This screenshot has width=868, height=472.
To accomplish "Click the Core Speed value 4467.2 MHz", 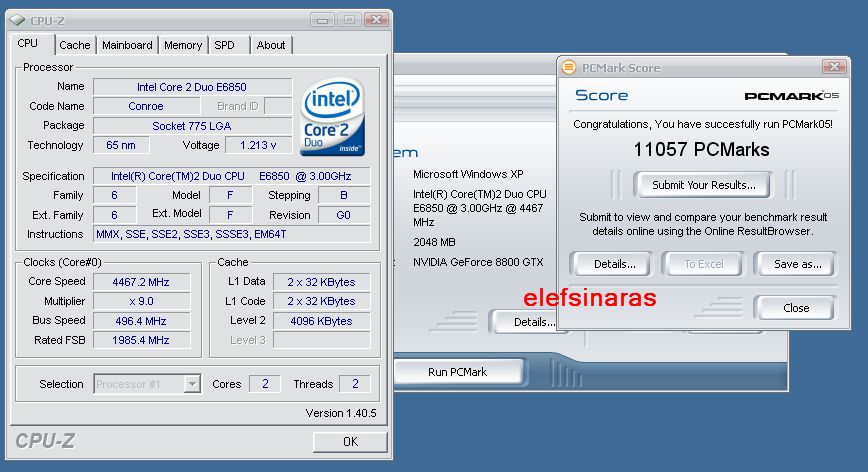I will point(141,282).
